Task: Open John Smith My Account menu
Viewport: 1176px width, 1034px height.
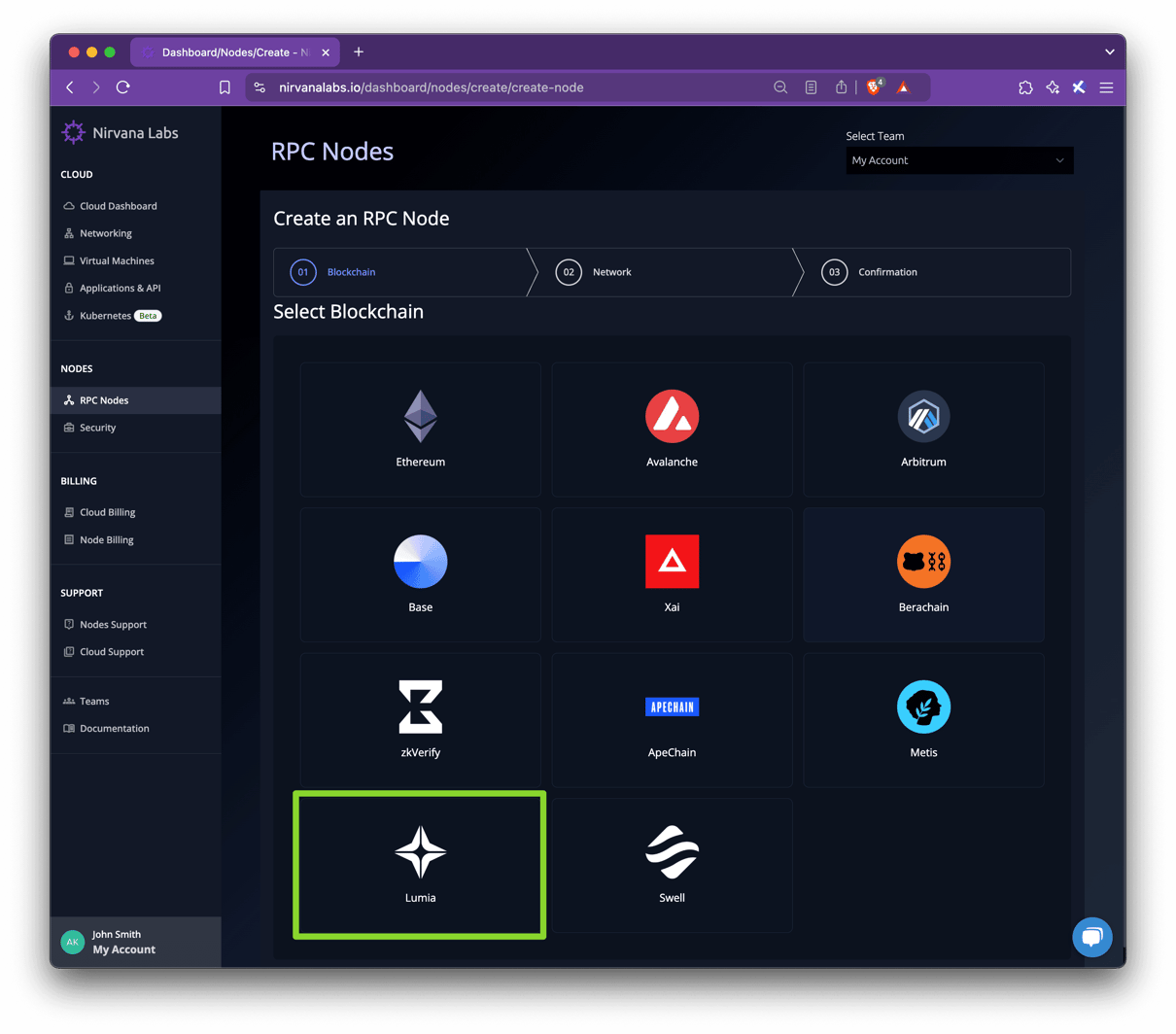Action: coord(135,942)
